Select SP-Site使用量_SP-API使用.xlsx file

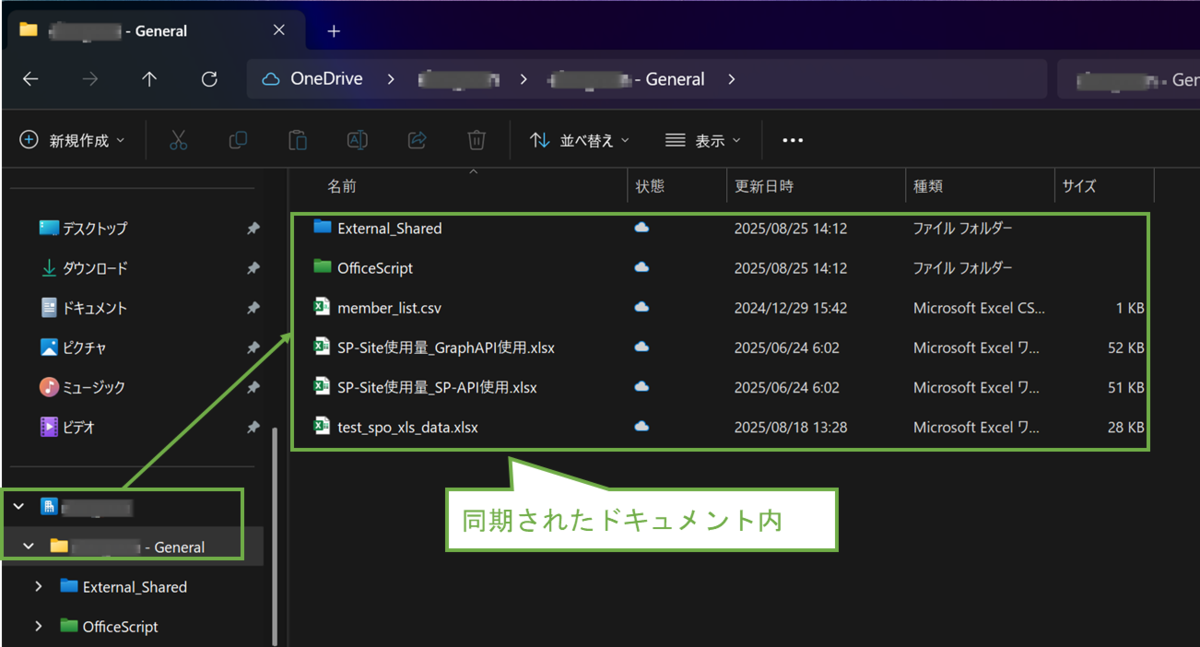point(437,387)
